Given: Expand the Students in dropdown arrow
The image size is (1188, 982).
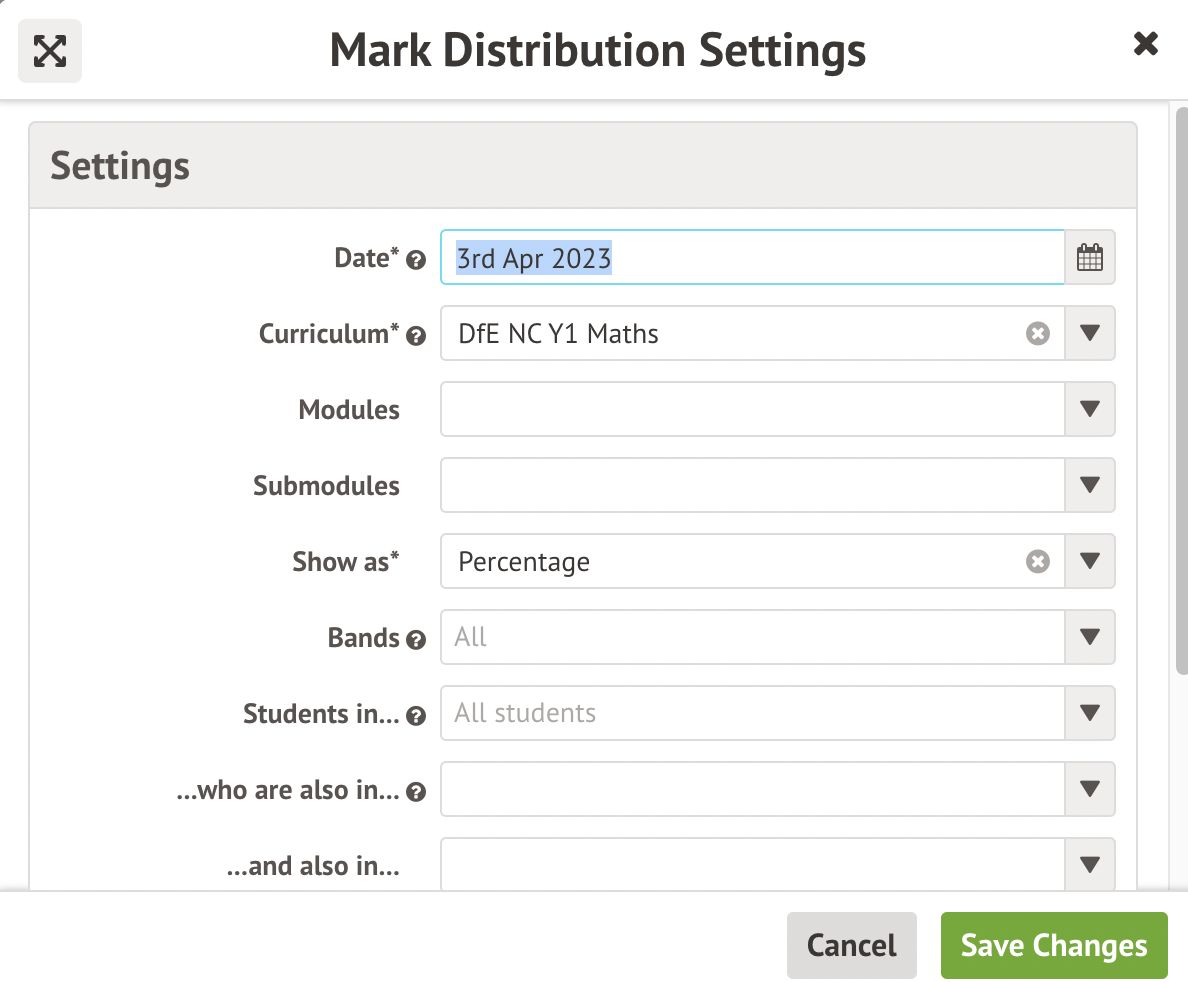Looking at the screenshot, I should pyautogui.click(x=1090, y=714).
